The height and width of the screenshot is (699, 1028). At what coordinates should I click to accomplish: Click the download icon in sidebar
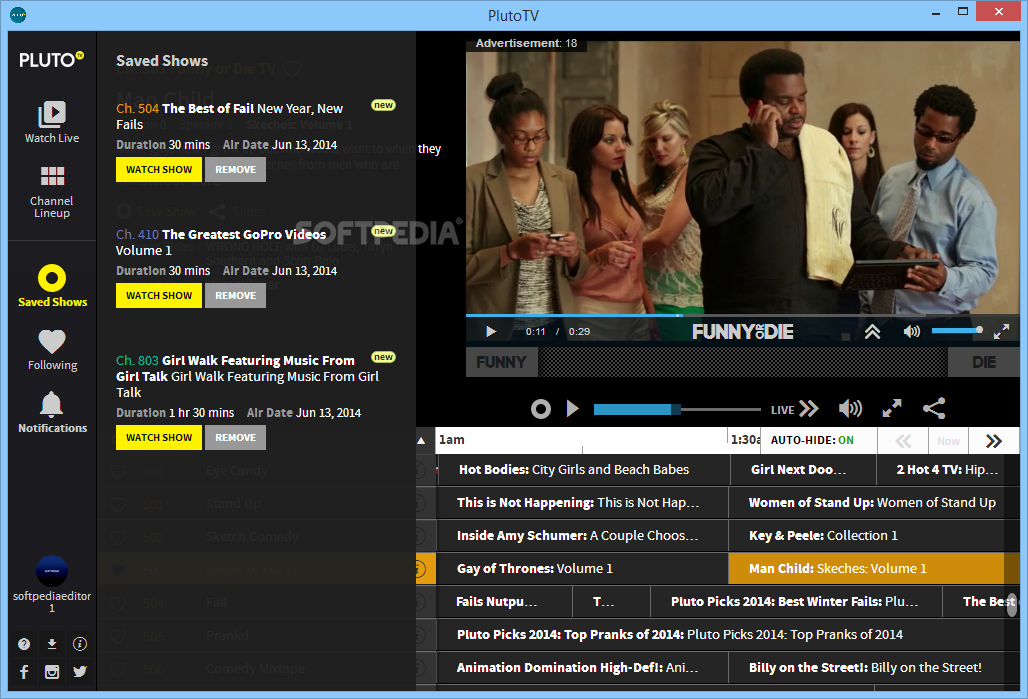52,644
